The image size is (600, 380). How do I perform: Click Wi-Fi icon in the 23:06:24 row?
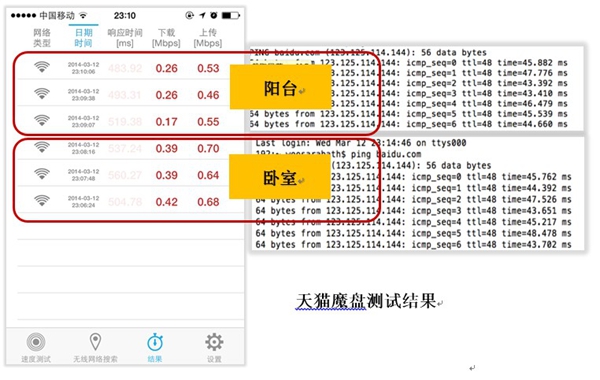[x=42, y=201]
